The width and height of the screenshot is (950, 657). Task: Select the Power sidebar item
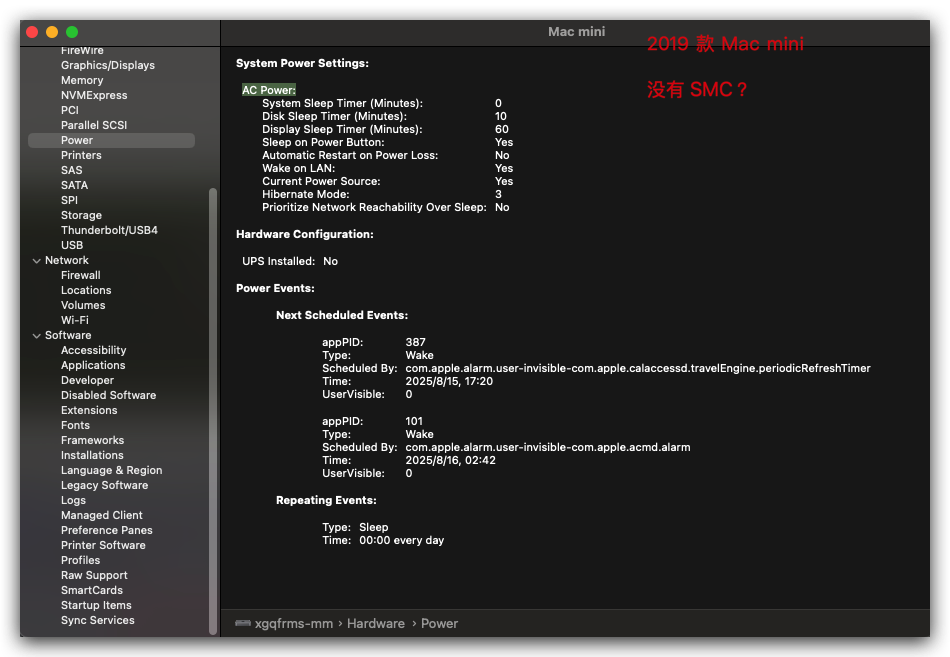[x=111, y=140]
